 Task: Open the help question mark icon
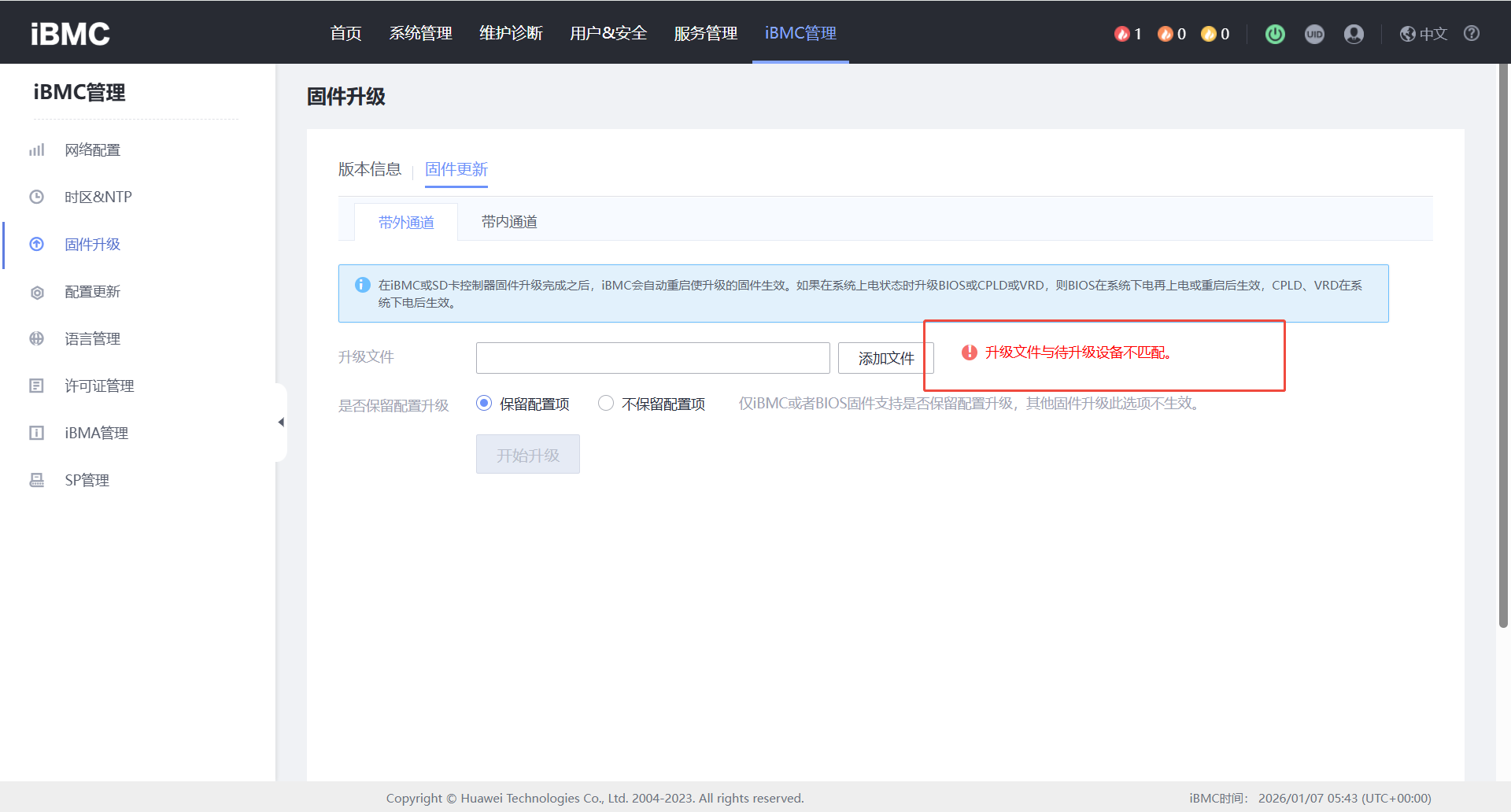(1472, 33)
